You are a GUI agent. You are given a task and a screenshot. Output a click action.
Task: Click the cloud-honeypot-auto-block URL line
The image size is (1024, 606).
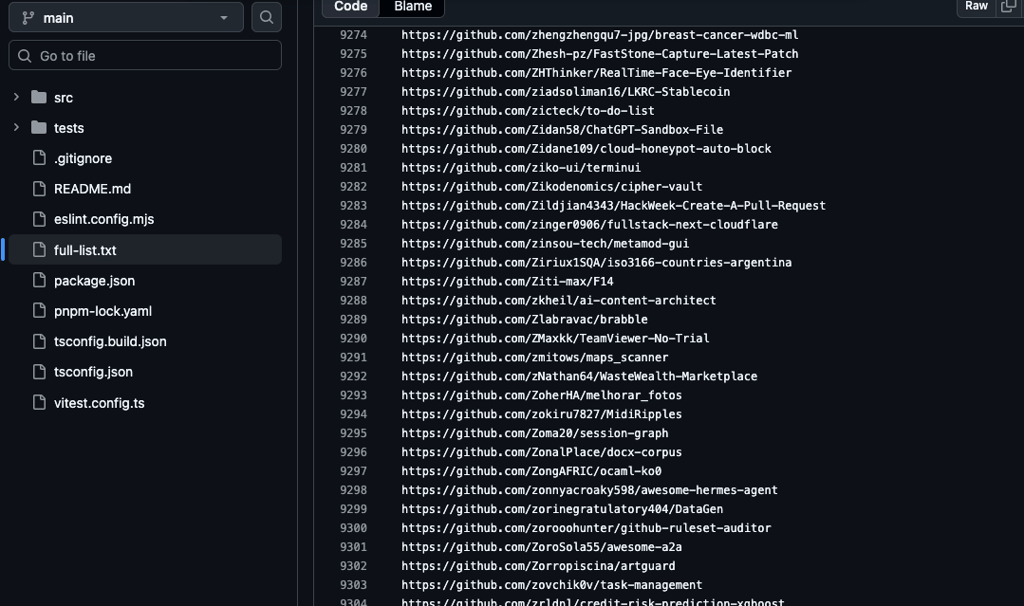(x=586, y=148)
